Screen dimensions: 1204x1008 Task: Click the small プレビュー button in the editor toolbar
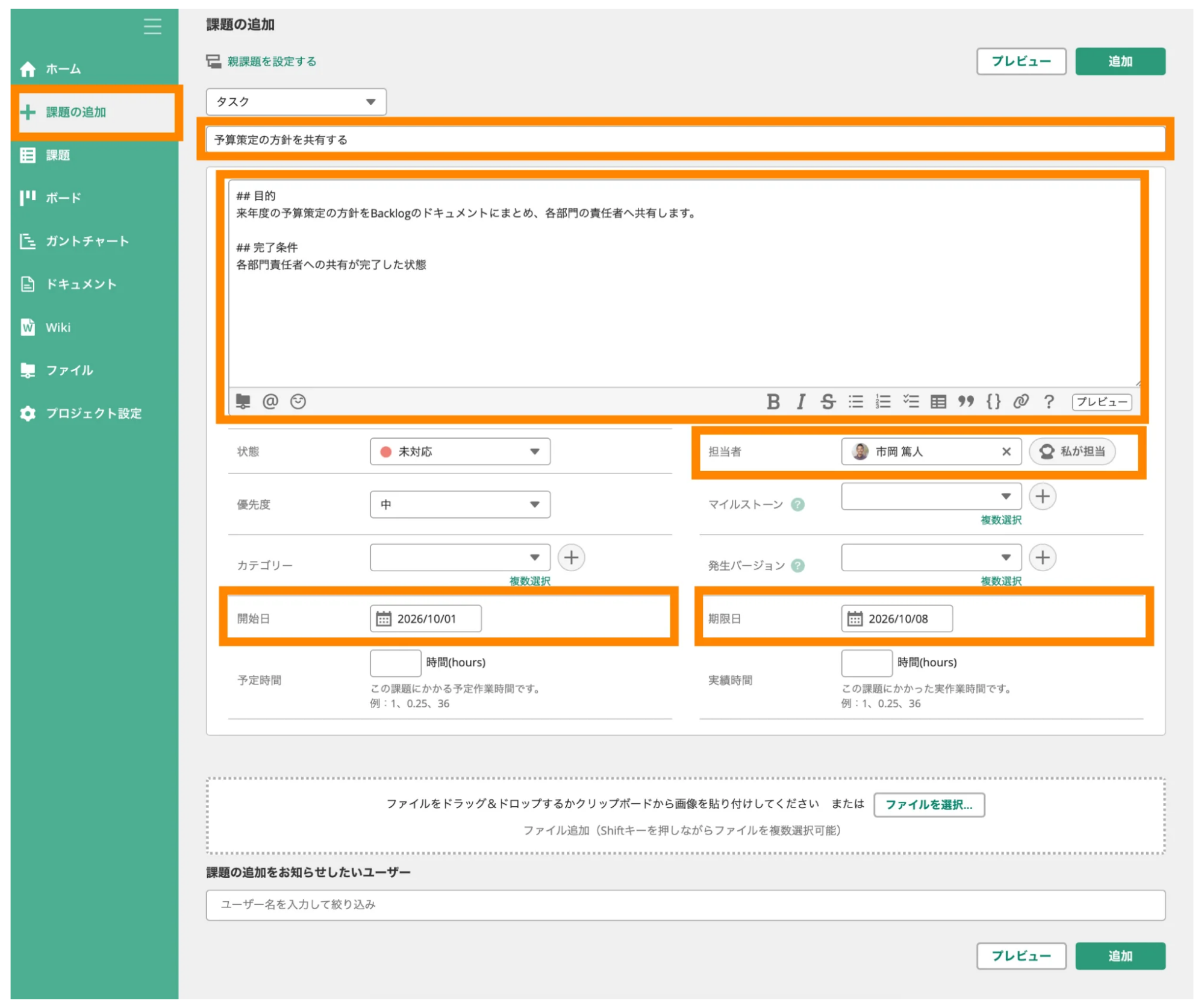coord(1102,402)
